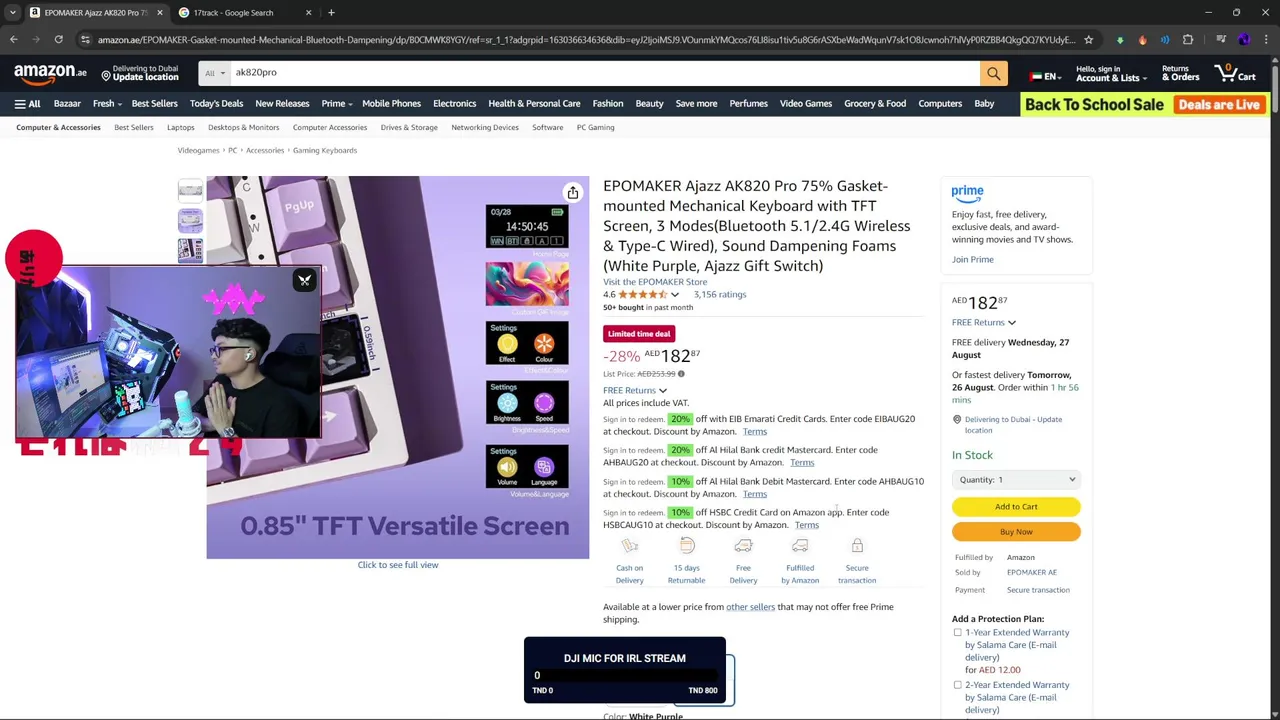Viewport: 1280px width, 720px height.
Task: Click the 15 days Returnable icon
Action: 686,546
